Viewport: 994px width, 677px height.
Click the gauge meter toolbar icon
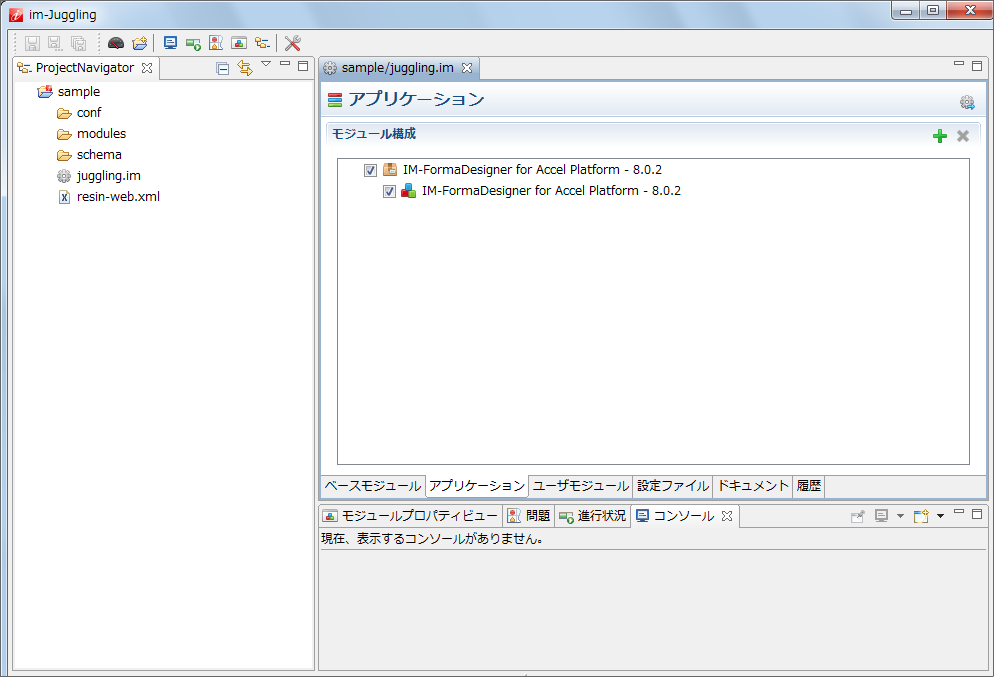(116, 43)
